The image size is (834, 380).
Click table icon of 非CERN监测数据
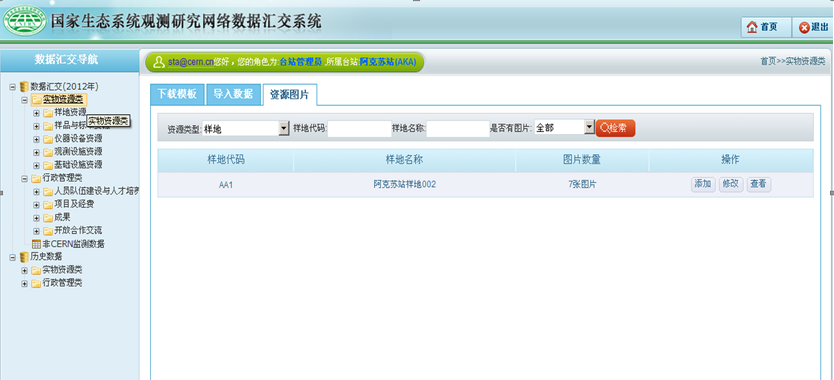pos(36,244)
